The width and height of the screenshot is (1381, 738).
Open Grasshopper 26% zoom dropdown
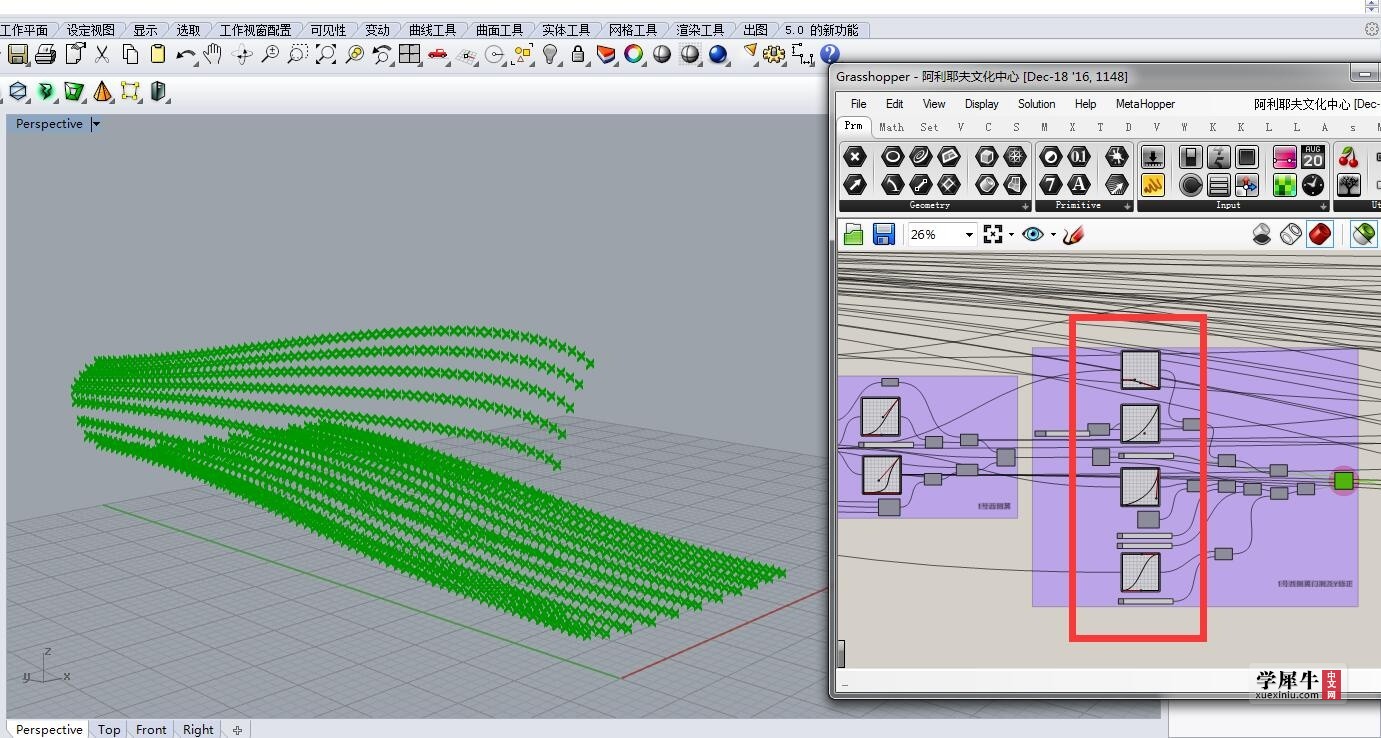tap(969, 234)
